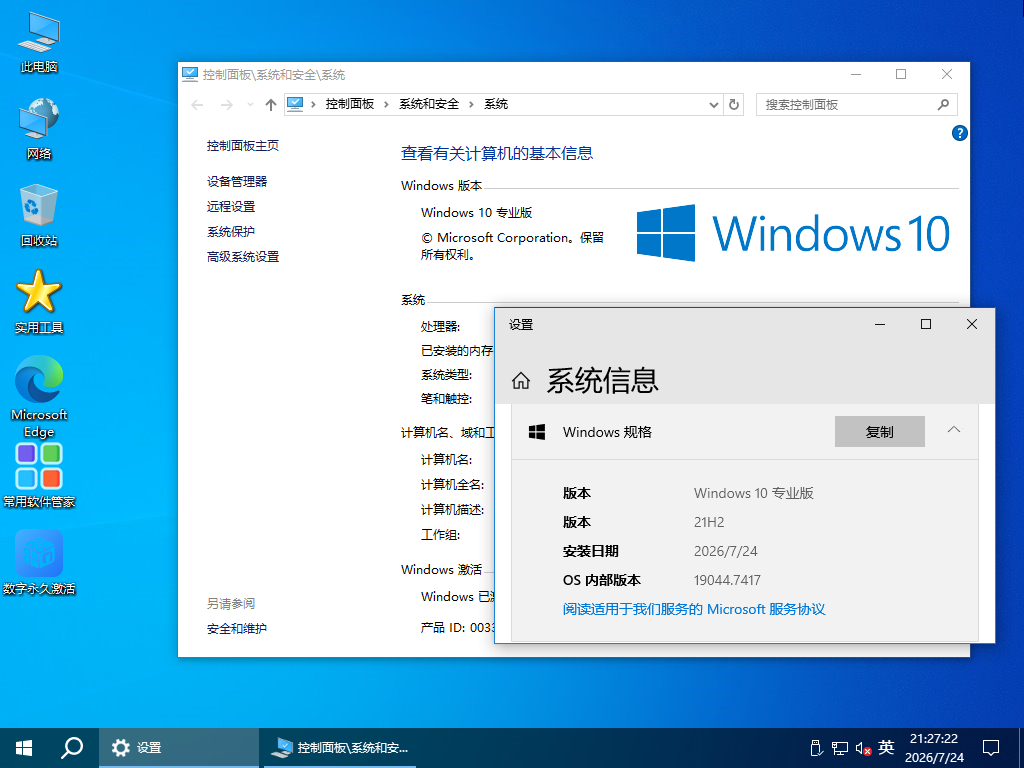
Task: Open 设备管理器 link
Action: [x=237, y=182]
